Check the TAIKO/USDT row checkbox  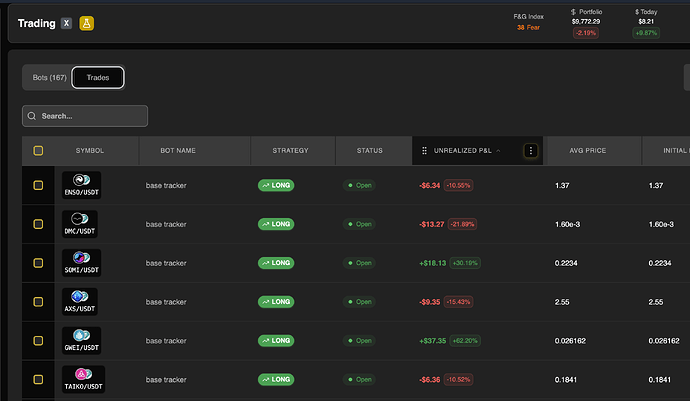coord(38,379)
